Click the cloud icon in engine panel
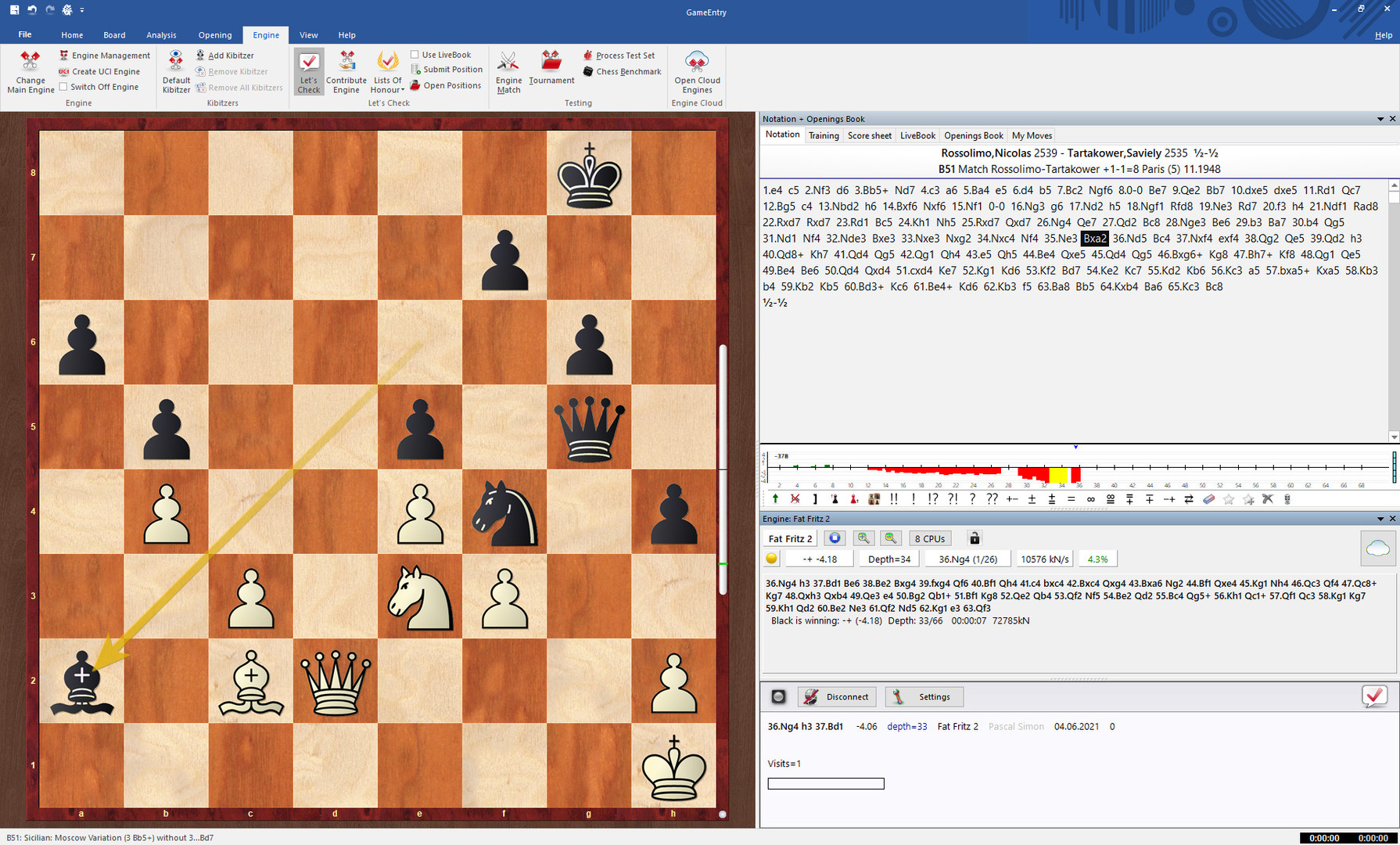This screenshot has width=1400, height=845. pos(1377,548)
